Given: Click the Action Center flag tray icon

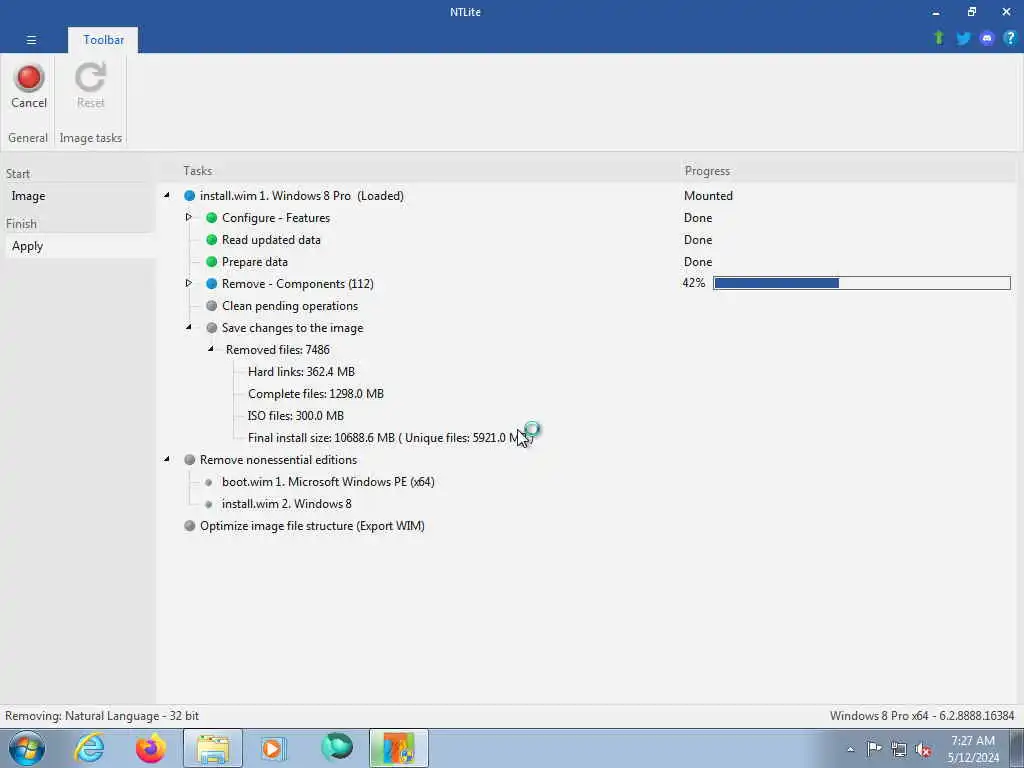Looking at the screenshot, I should (874, 750).
